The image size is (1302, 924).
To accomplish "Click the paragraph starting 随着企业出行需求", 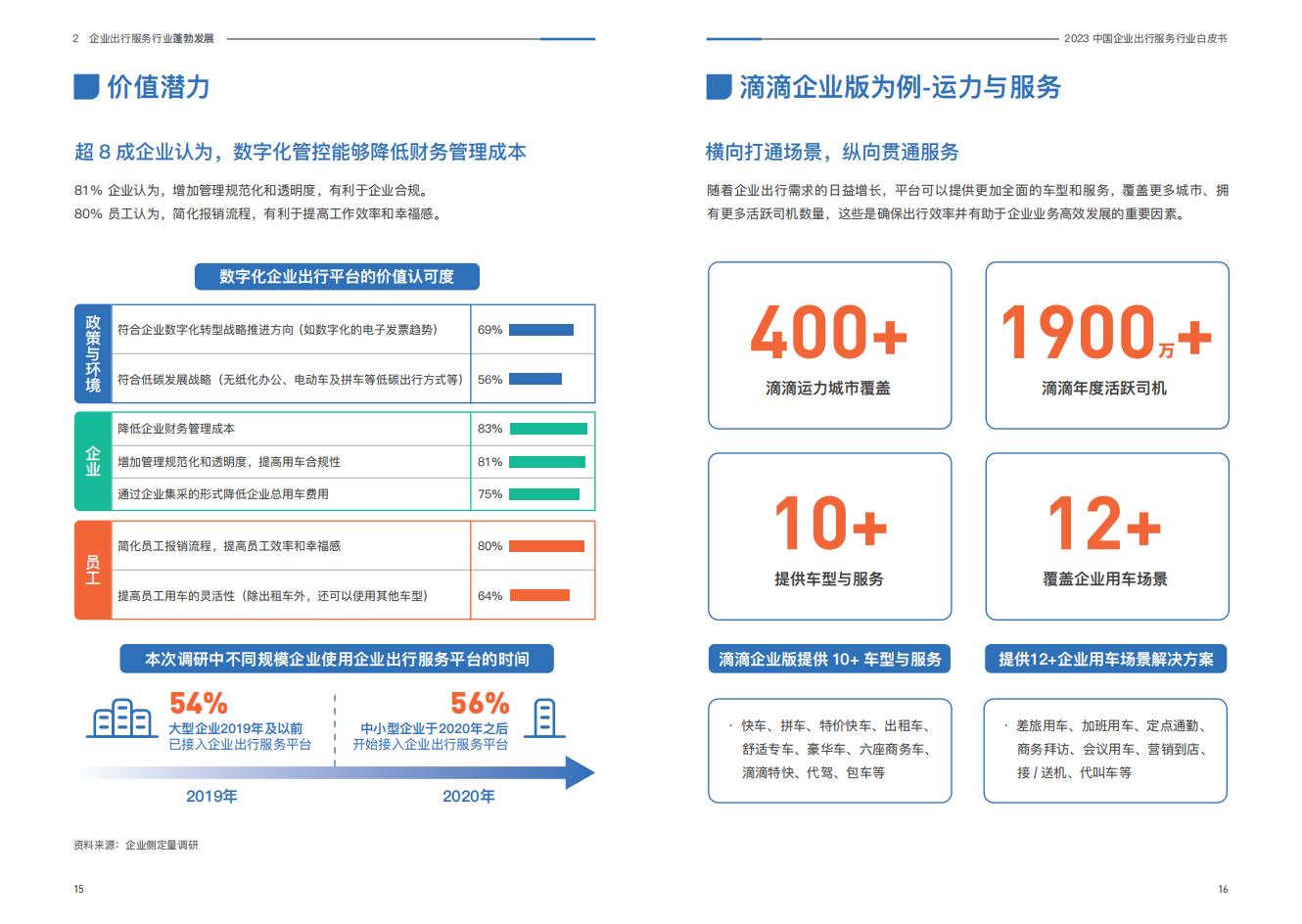I will tap(967, 202).
